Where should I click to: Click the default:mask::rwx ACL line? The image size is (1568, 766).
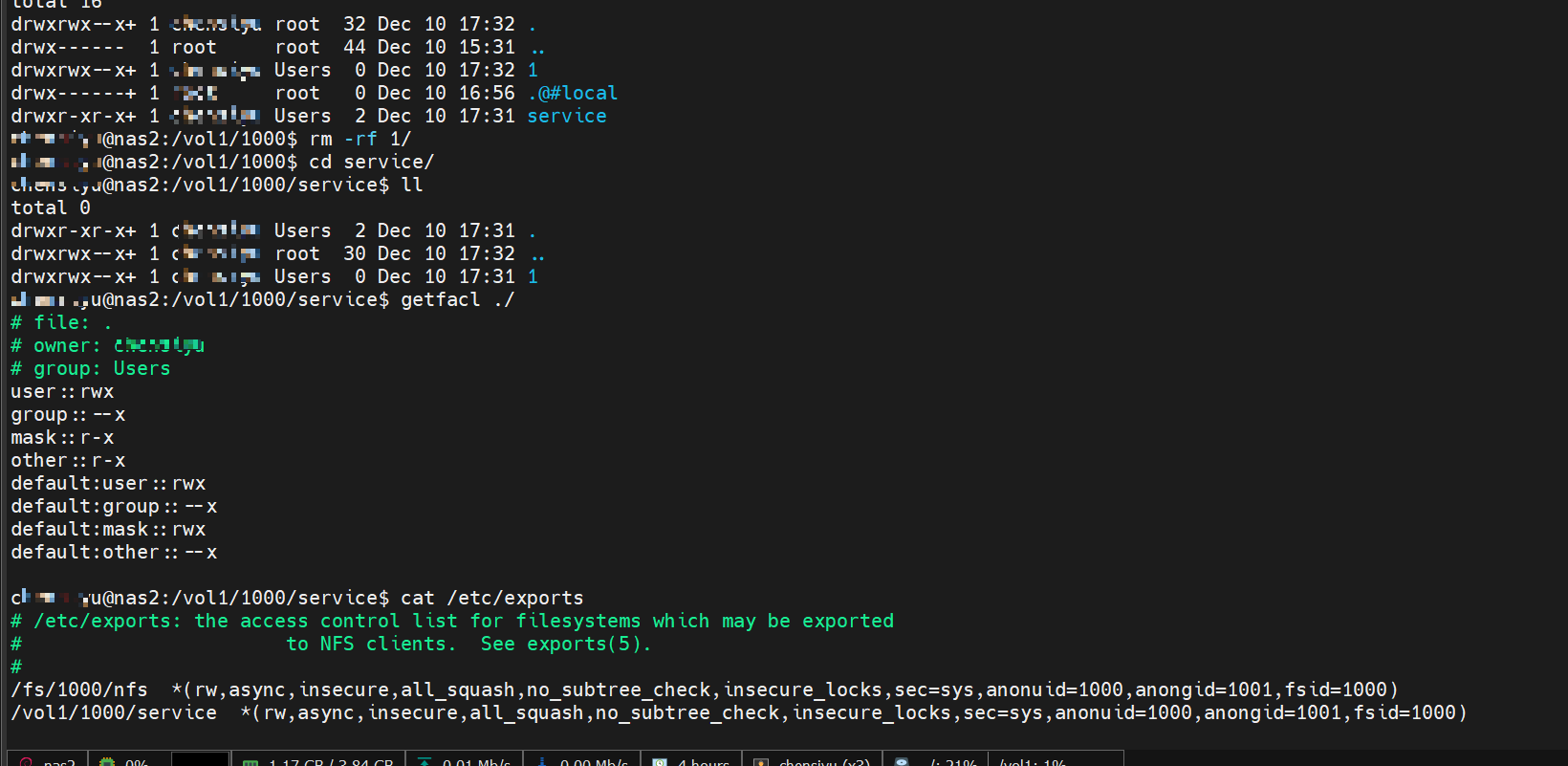point(108,529)
